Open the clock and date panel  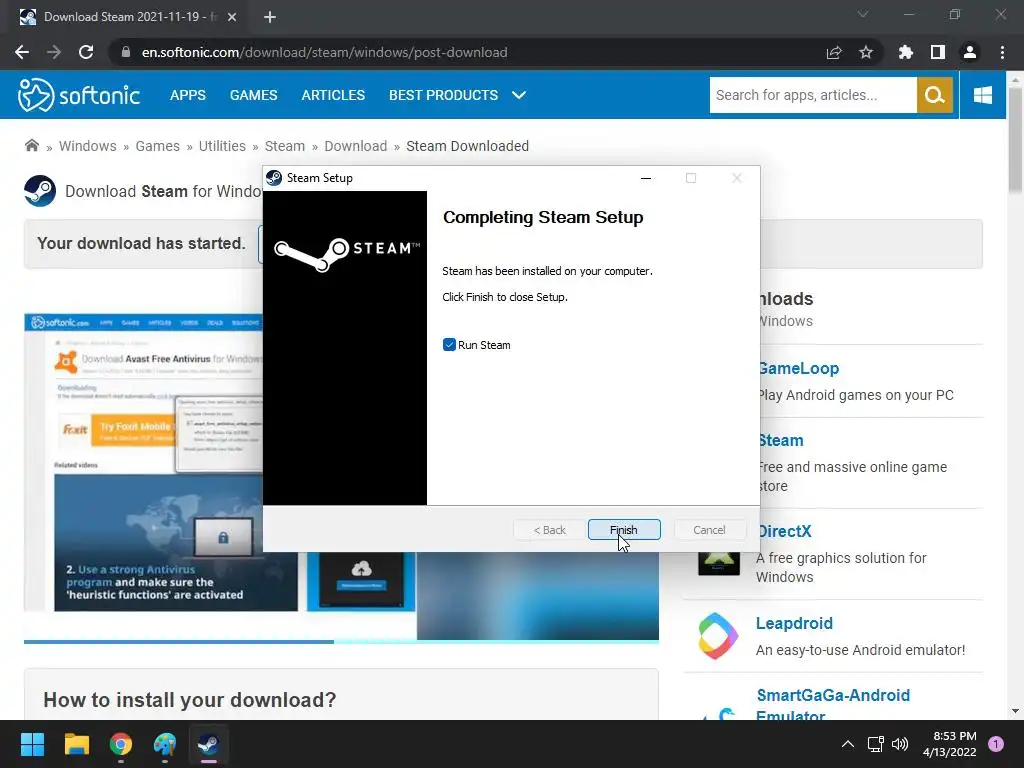tap(950, 744)
